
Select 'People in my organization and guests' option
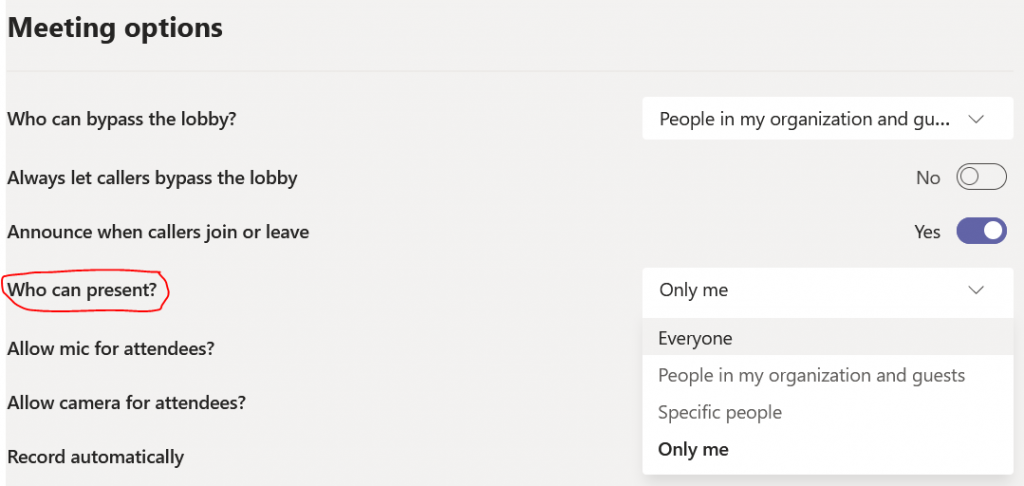point(811,376)
